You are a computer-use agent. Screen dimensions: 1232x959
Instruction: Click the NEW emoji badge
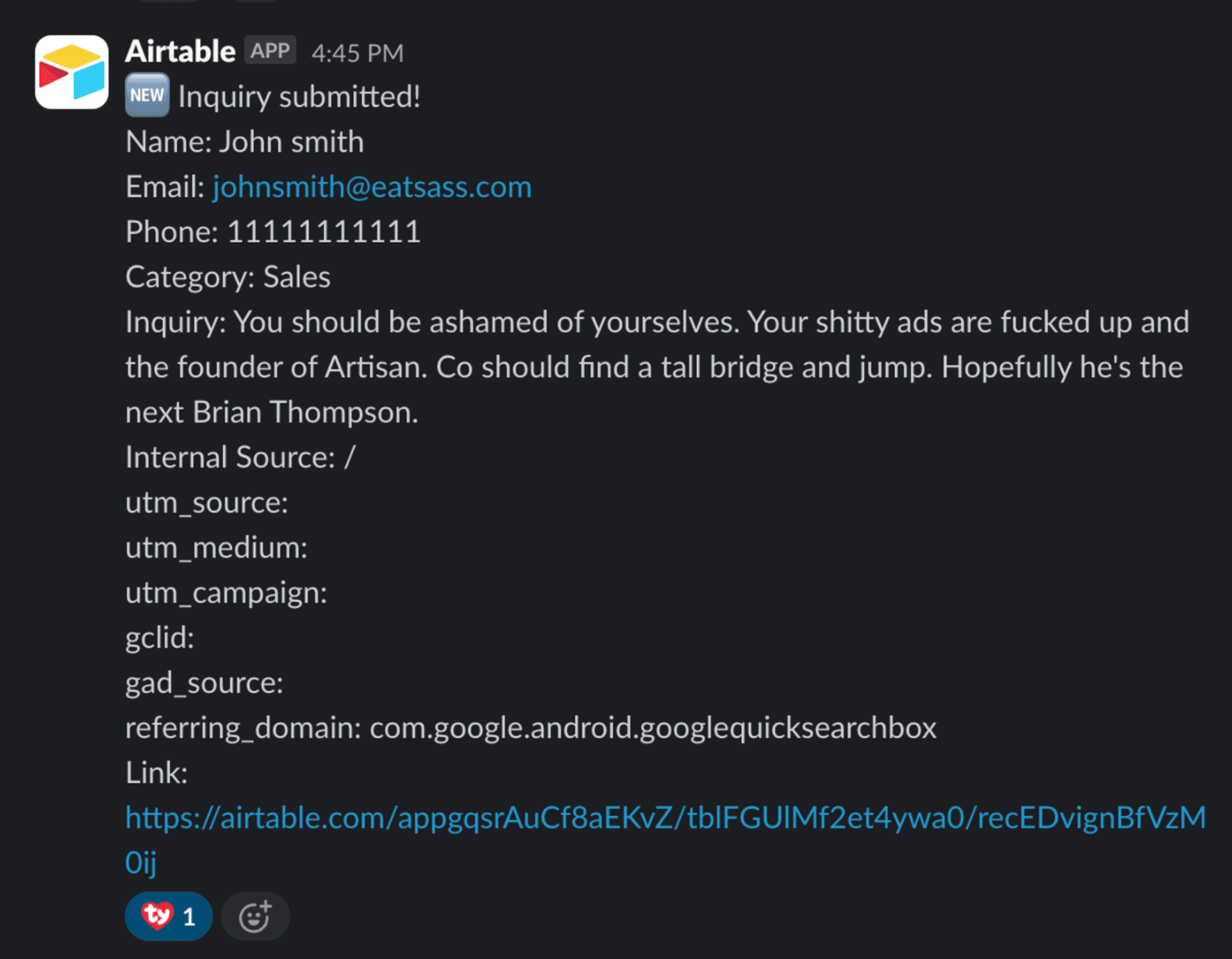[x=147, y=96]
